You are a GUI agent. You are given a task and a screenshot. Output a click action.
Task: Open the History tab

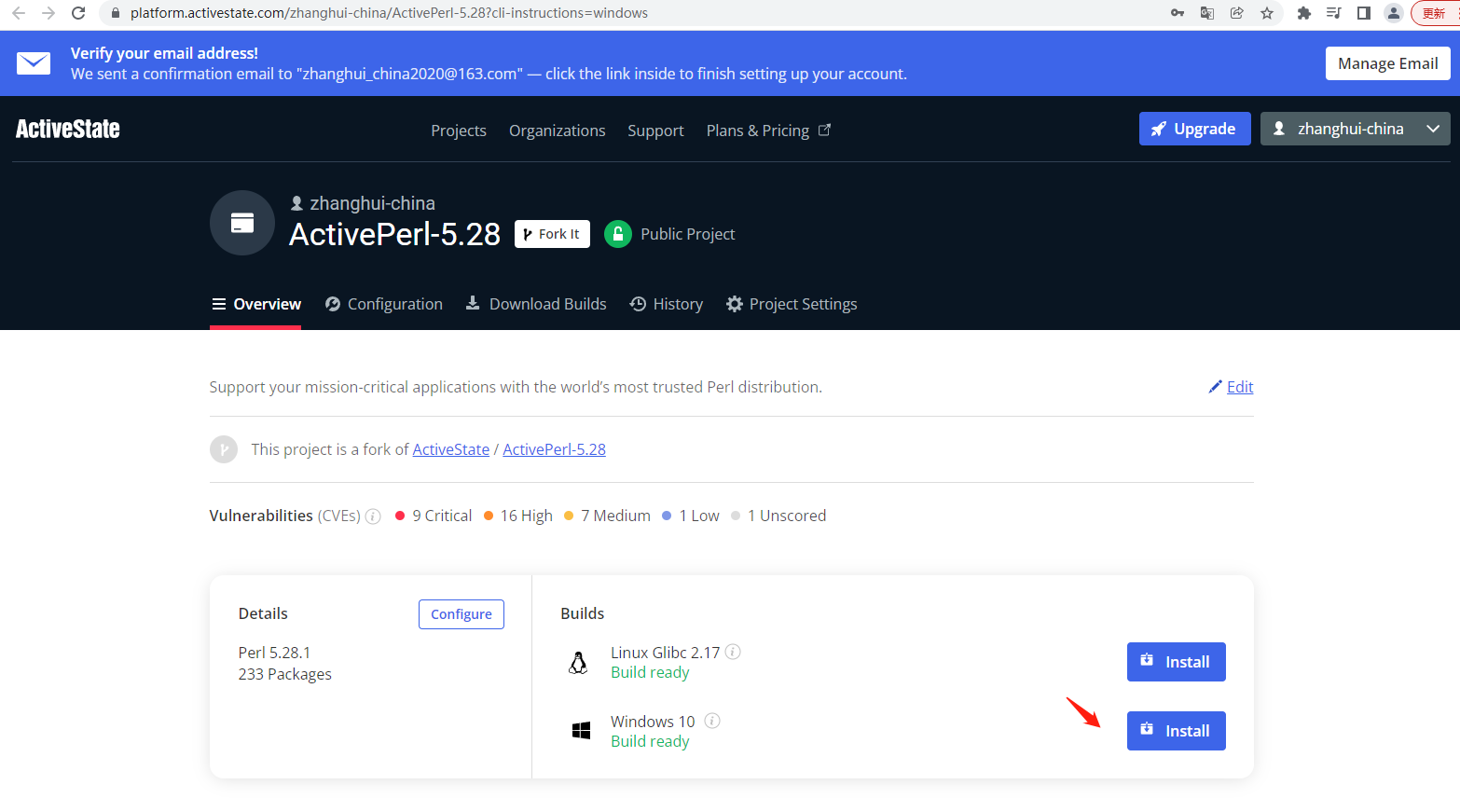point(667,304)
